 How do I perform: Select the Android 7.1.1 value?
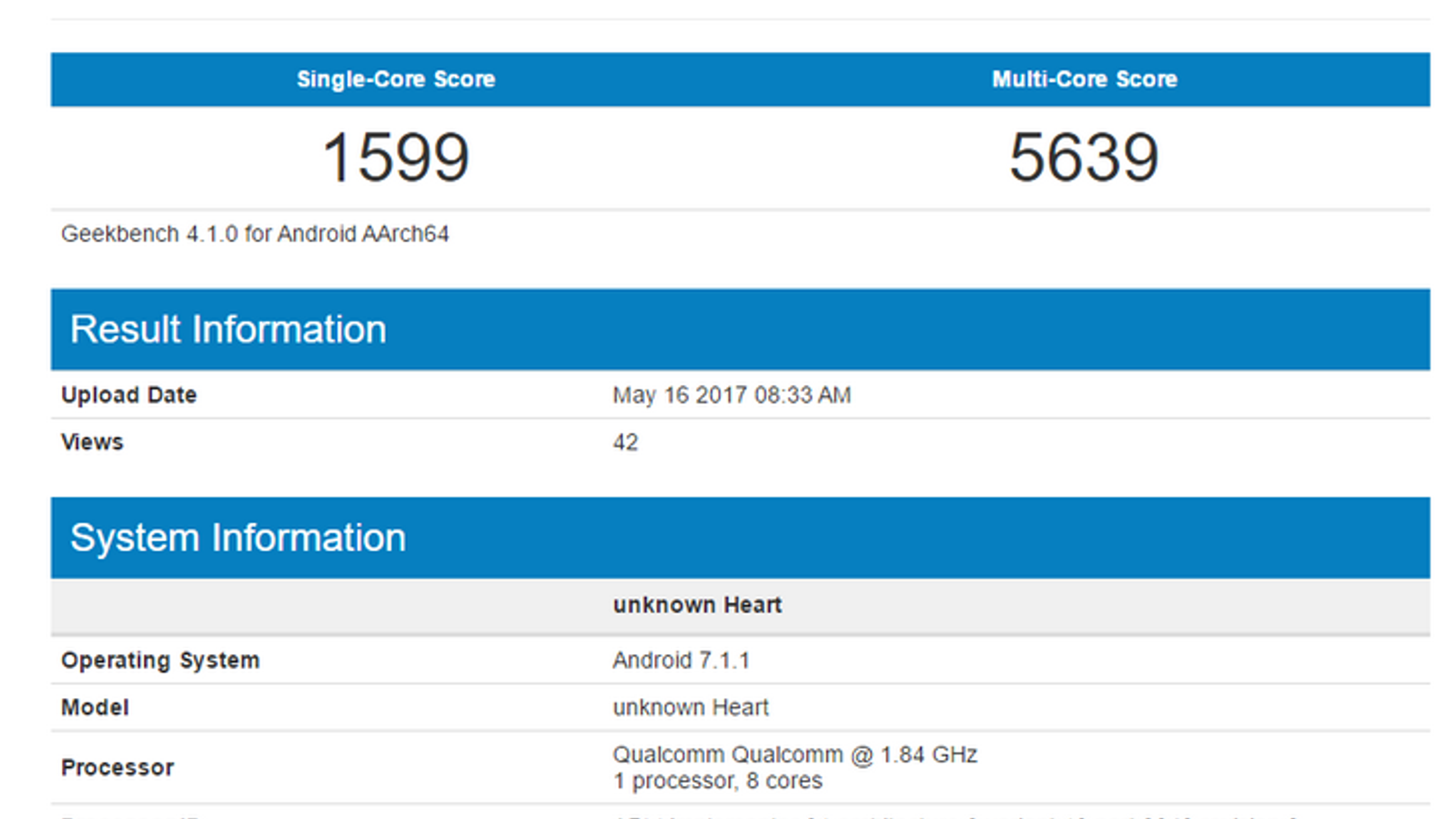click(681, 661)
